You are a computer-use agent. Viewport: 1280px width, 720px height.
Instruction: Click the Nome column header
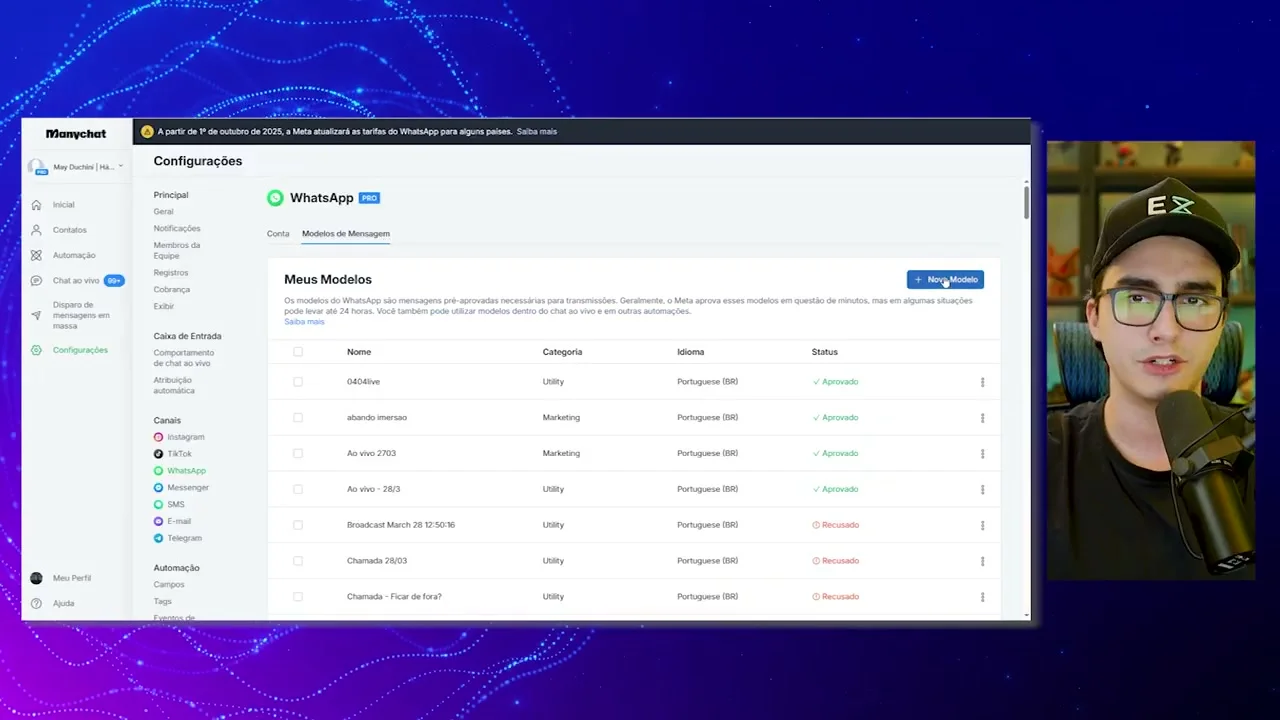pyautogui.click(x=359, y=352)
